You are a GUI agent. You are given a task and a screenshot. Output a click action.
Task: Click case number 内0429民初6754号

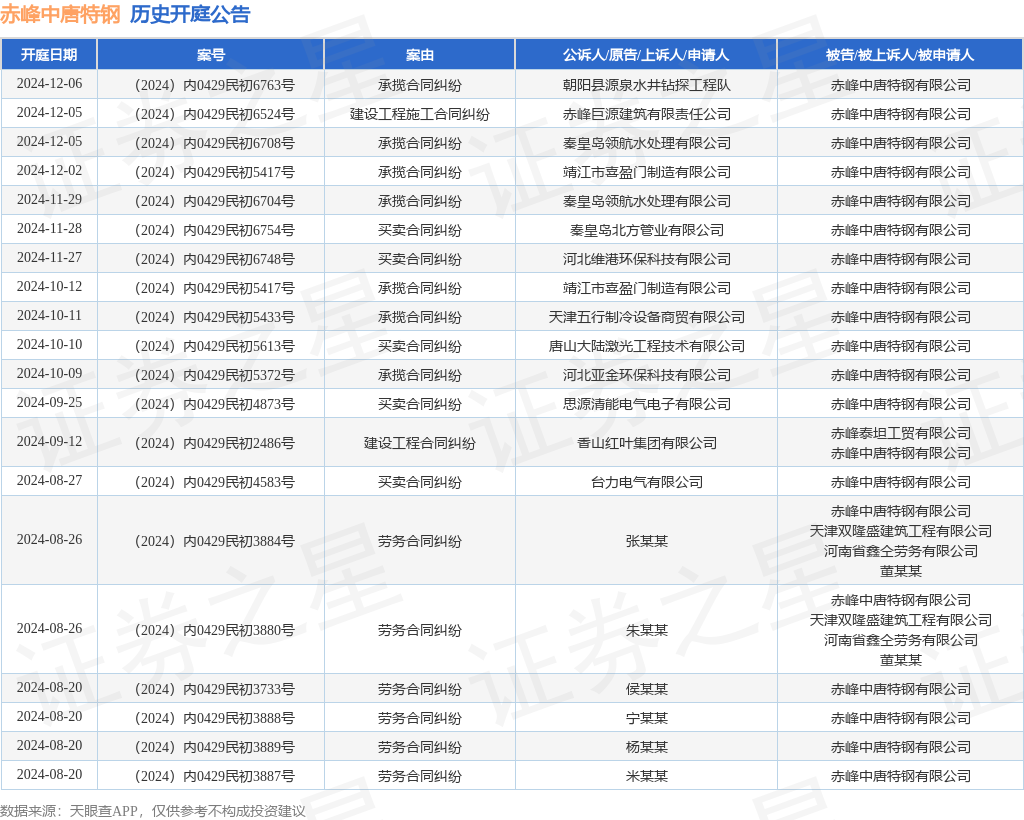pyautogui.click(x=215, y=230)
